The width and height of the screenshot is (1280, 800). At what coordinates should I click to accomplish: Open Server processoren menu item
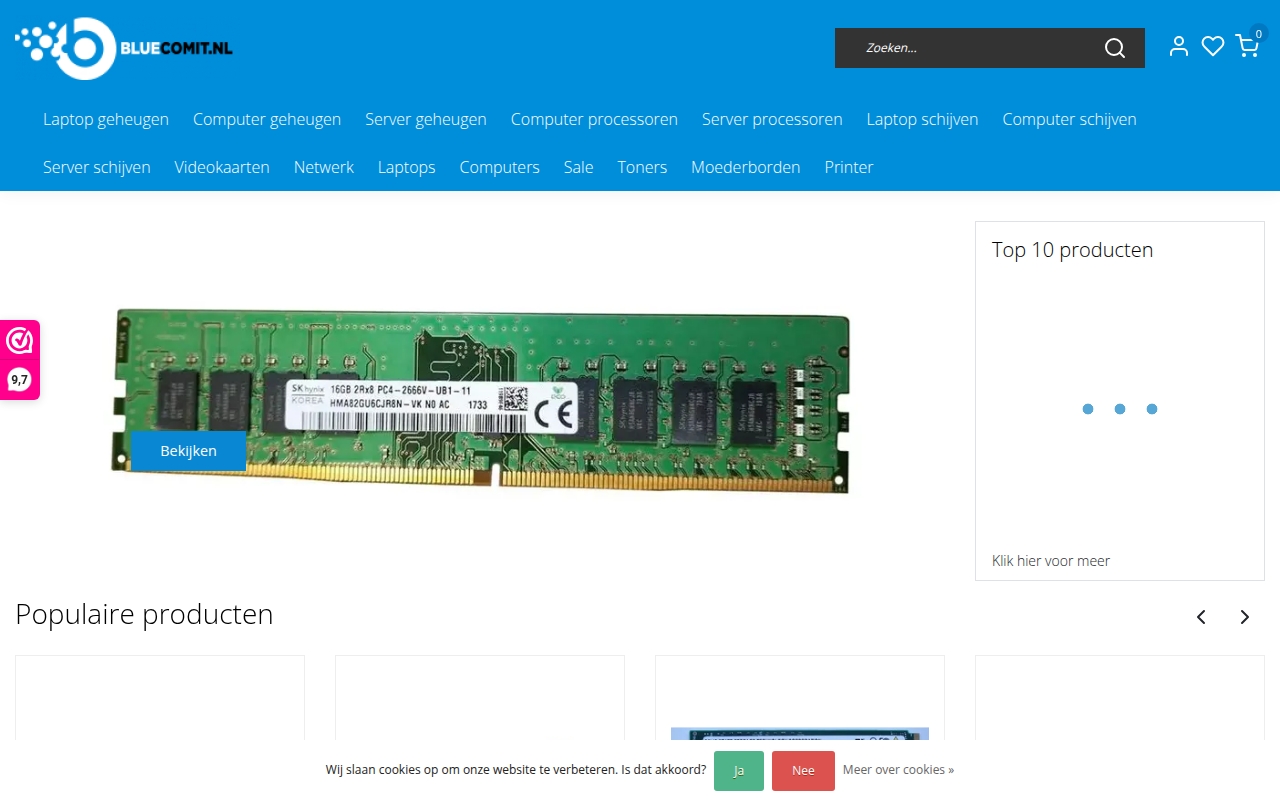click(772, 119)
